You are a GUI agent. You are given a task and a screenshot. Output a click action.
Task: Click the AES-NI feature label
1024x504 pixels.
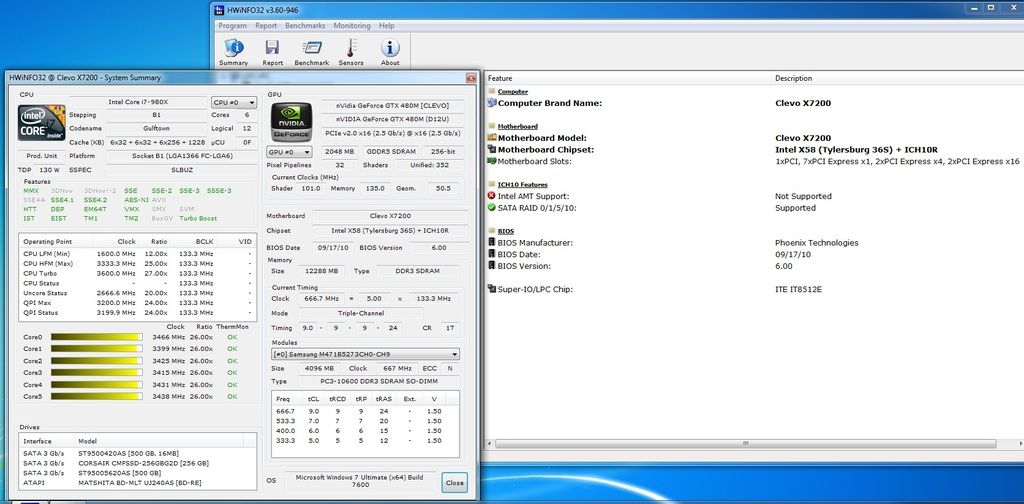click(136, 200)
